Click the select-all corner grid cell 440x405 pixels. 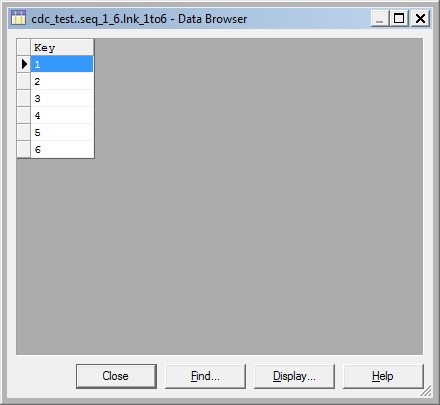pyautogui.click(x=24, y=47)
